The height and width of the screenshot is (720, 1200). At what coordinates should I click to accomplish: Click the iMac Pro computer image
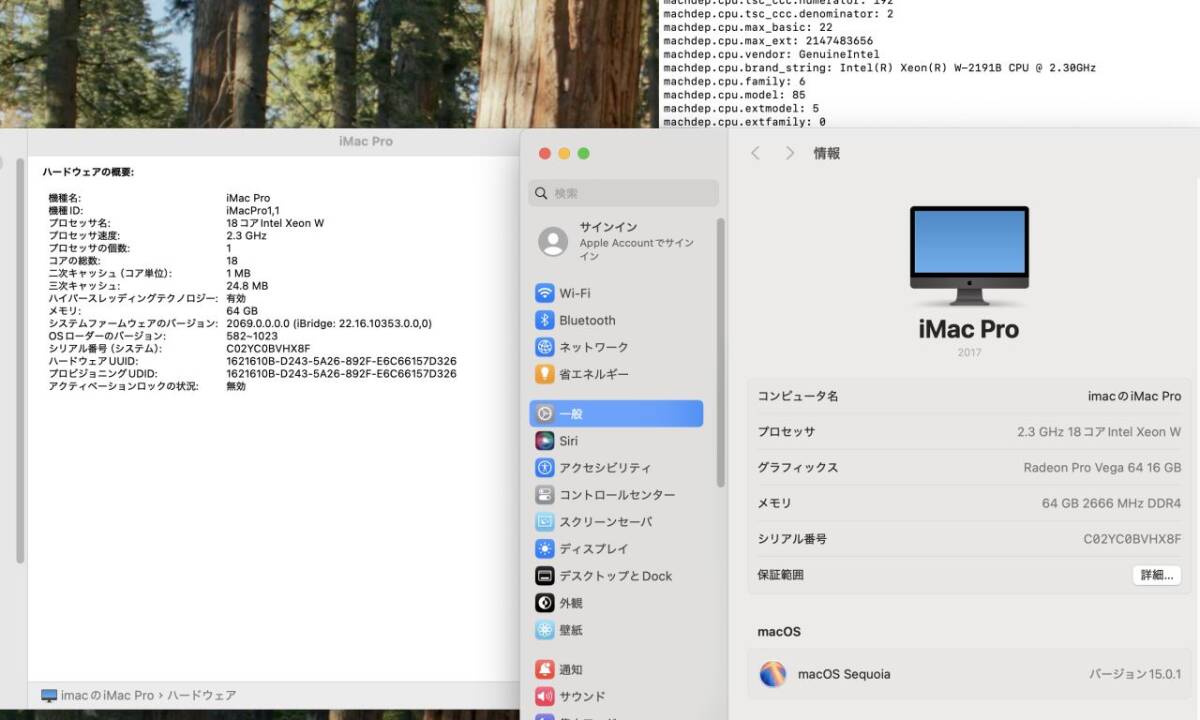pyautogui.click(x=969, y=256)
